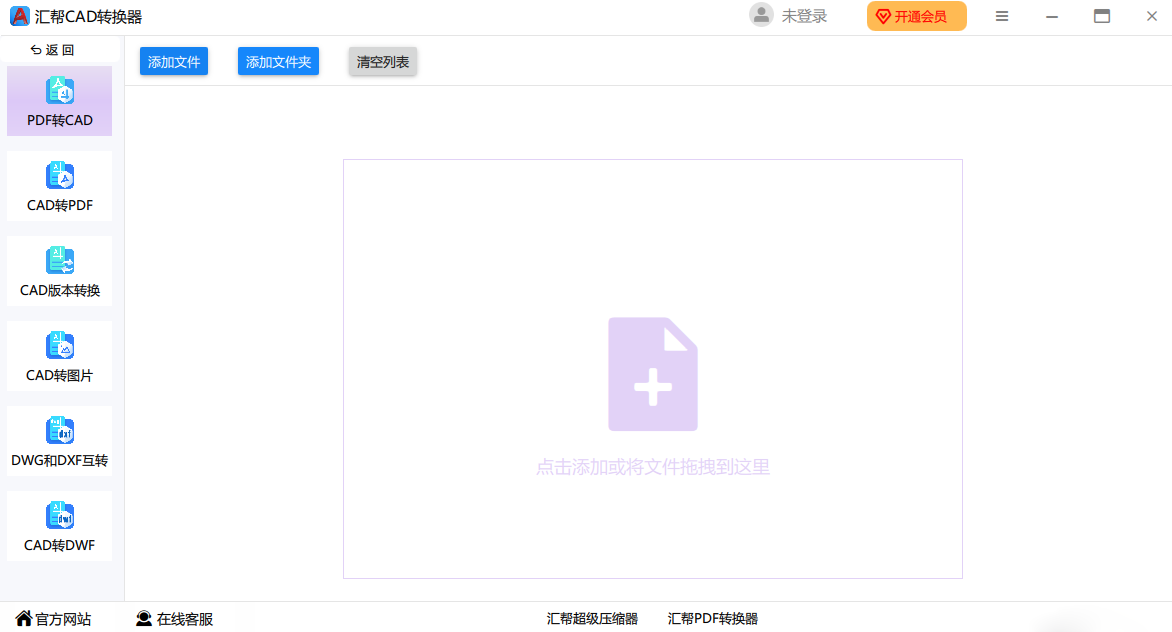Click the 添加文件 button
The width and height of the screenshot is (1172, 632).
click(173, 61)
